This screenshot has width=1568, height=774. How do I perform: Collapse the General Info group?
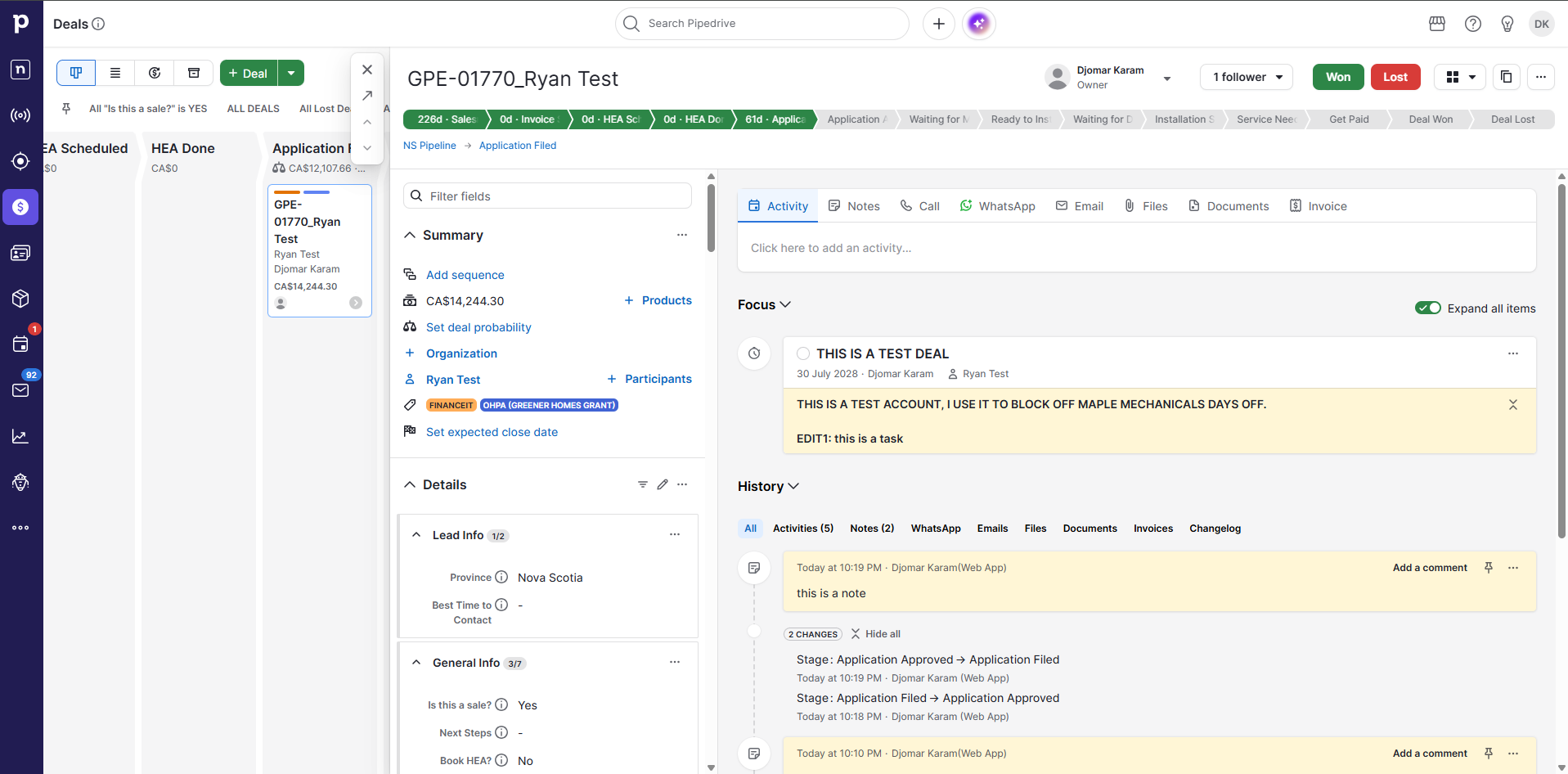coord(416,663)
